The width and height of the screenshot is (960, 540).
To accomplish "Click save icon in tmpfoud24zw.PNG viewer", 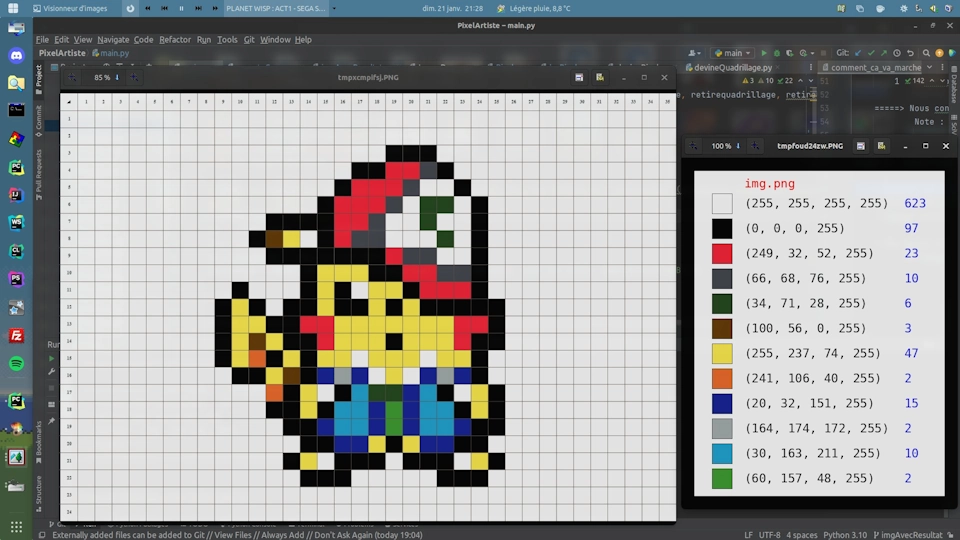I will 860,146.
